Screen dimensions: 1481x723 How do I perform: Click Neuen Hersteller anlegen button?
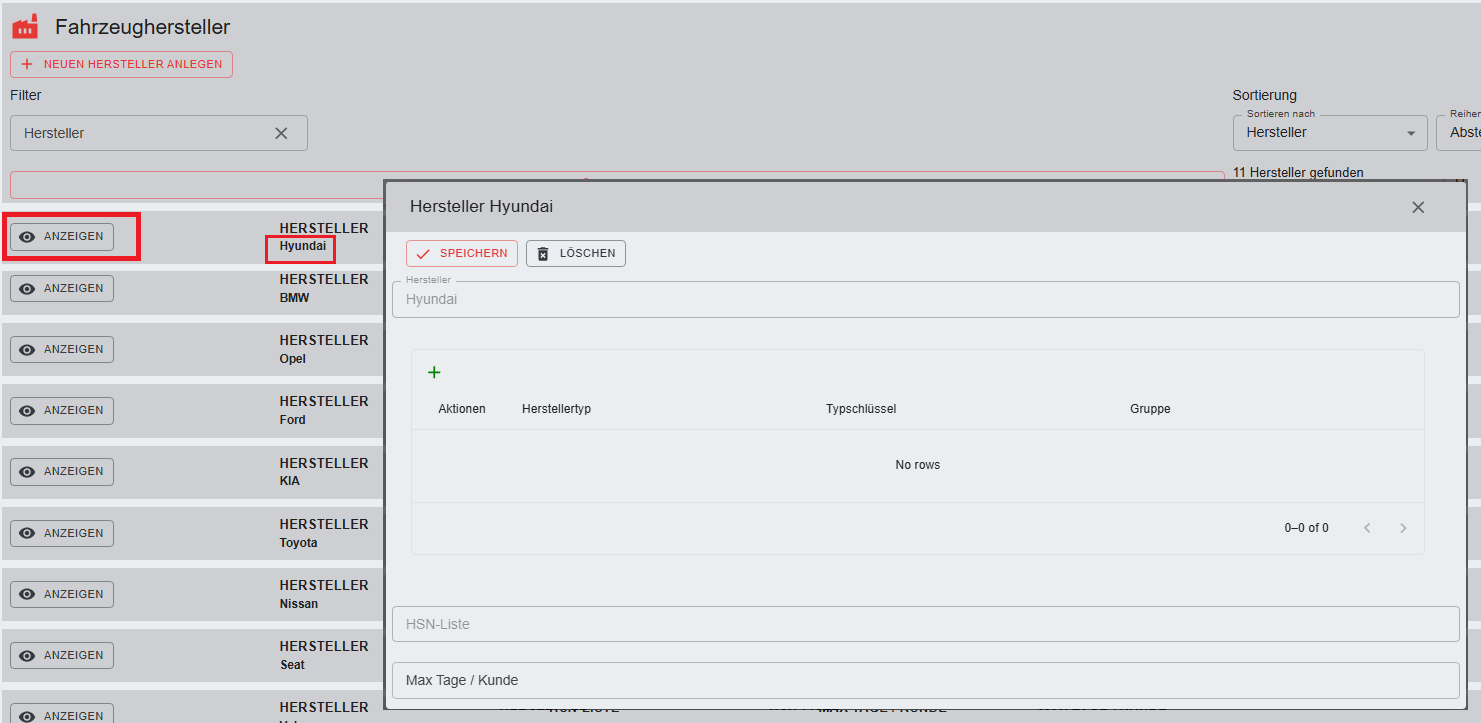(122, 64)
